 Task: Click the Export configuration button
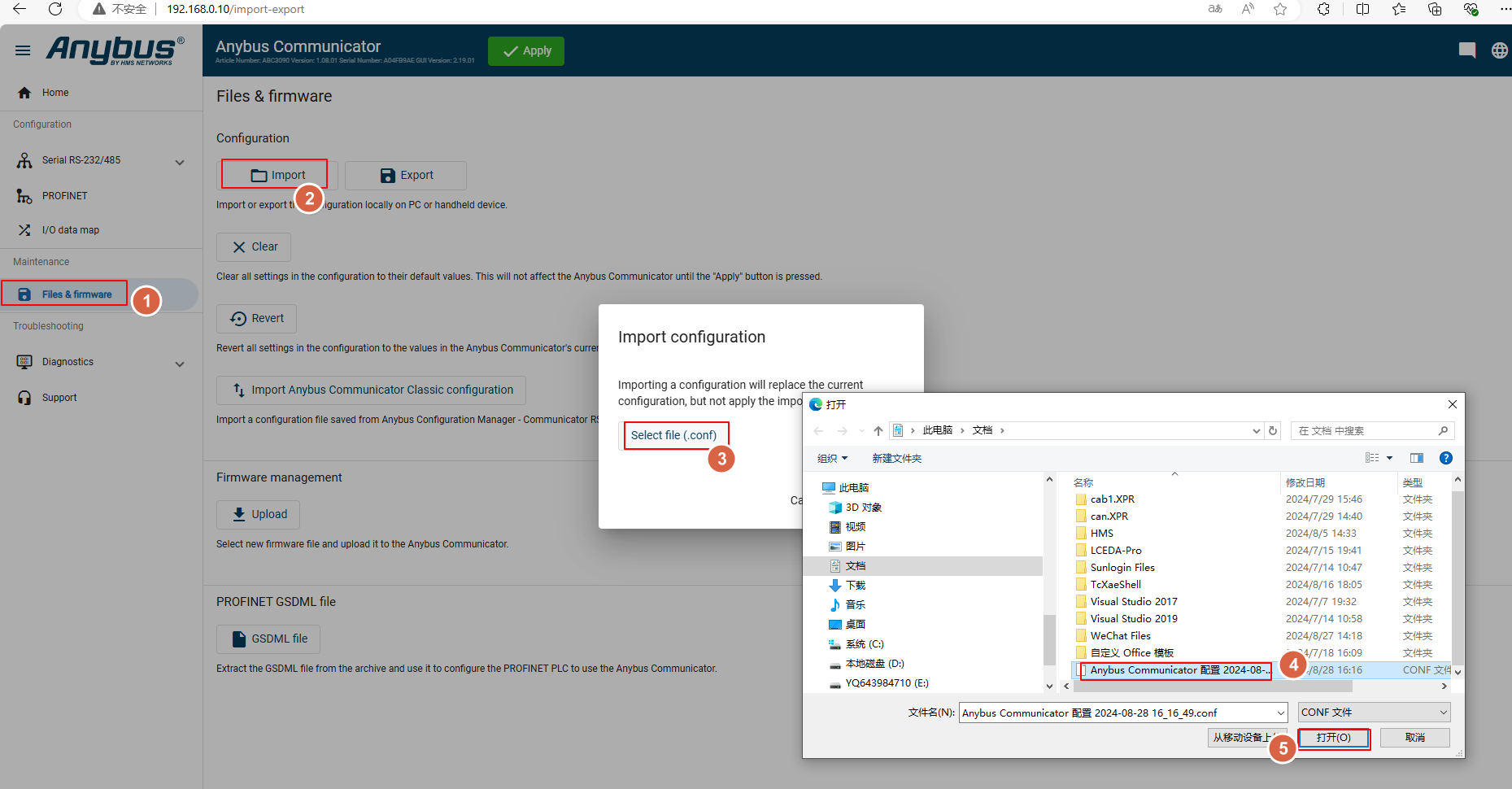pyautogui.click(x=406, y=175)
